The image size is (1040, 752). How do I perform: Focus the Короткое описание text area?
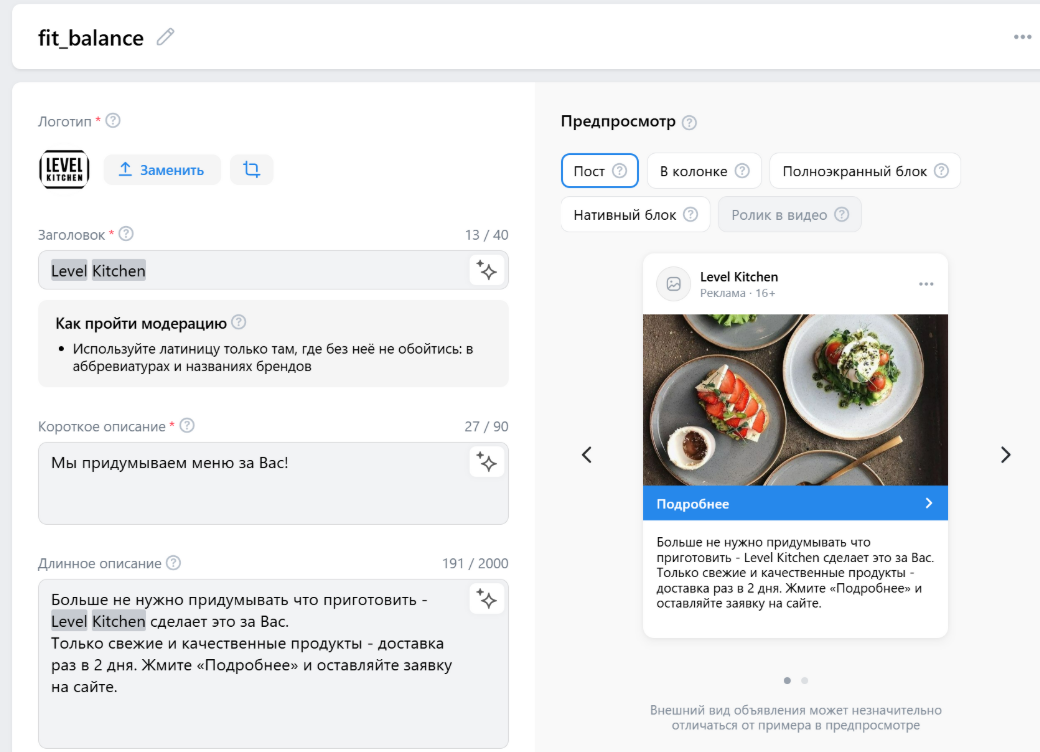pyautogui.click(x=273, y=483)
